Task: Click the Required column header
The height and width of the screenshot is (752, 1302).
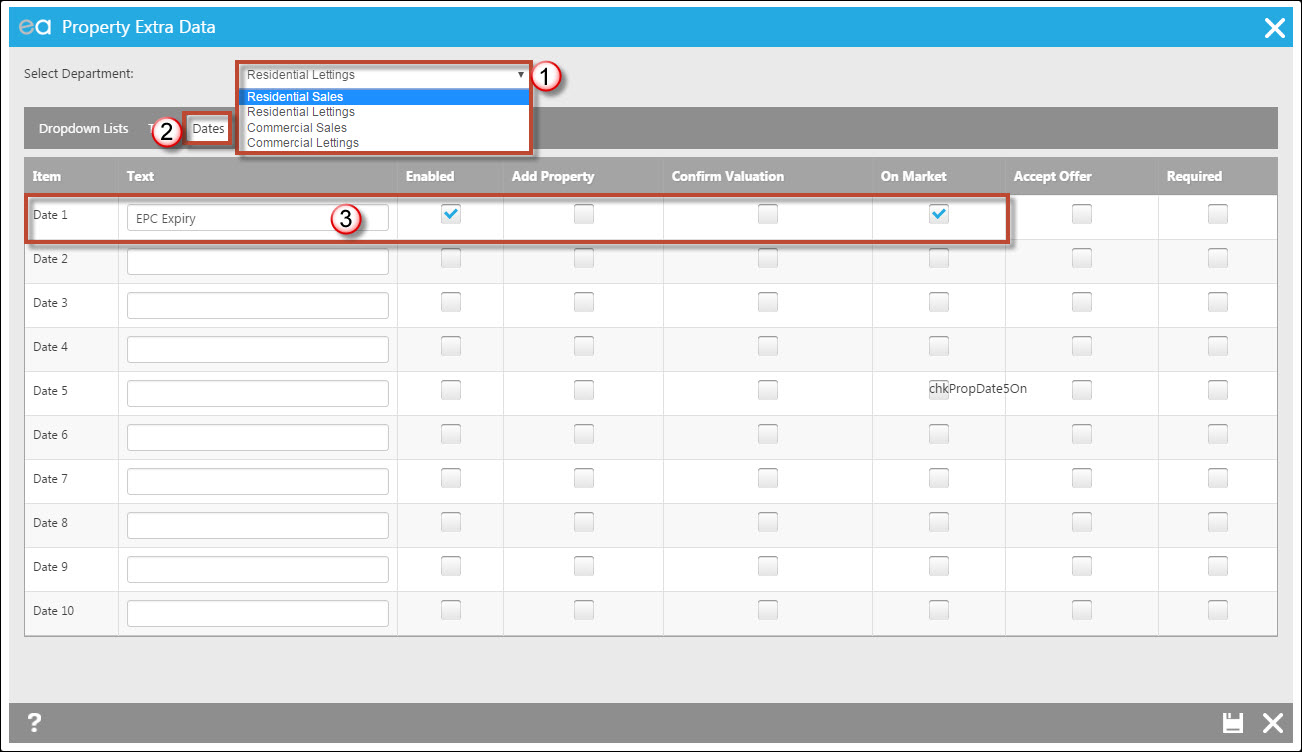Action: click(1194, 176)
